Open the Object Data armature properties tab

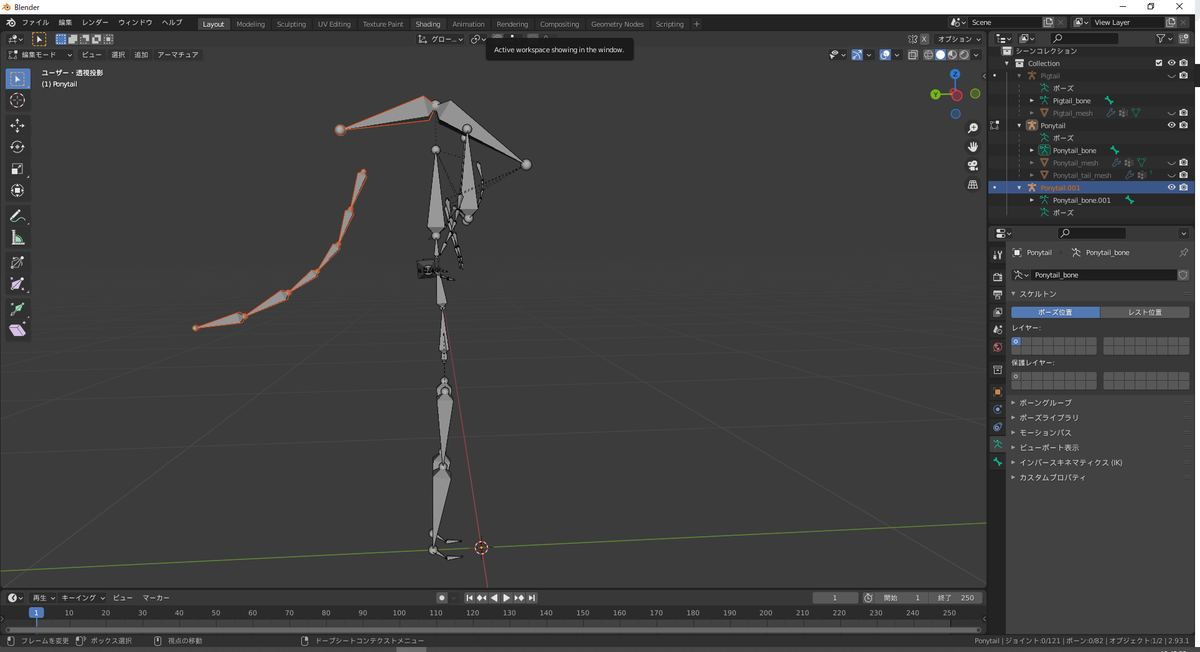(x=997, y=444)
